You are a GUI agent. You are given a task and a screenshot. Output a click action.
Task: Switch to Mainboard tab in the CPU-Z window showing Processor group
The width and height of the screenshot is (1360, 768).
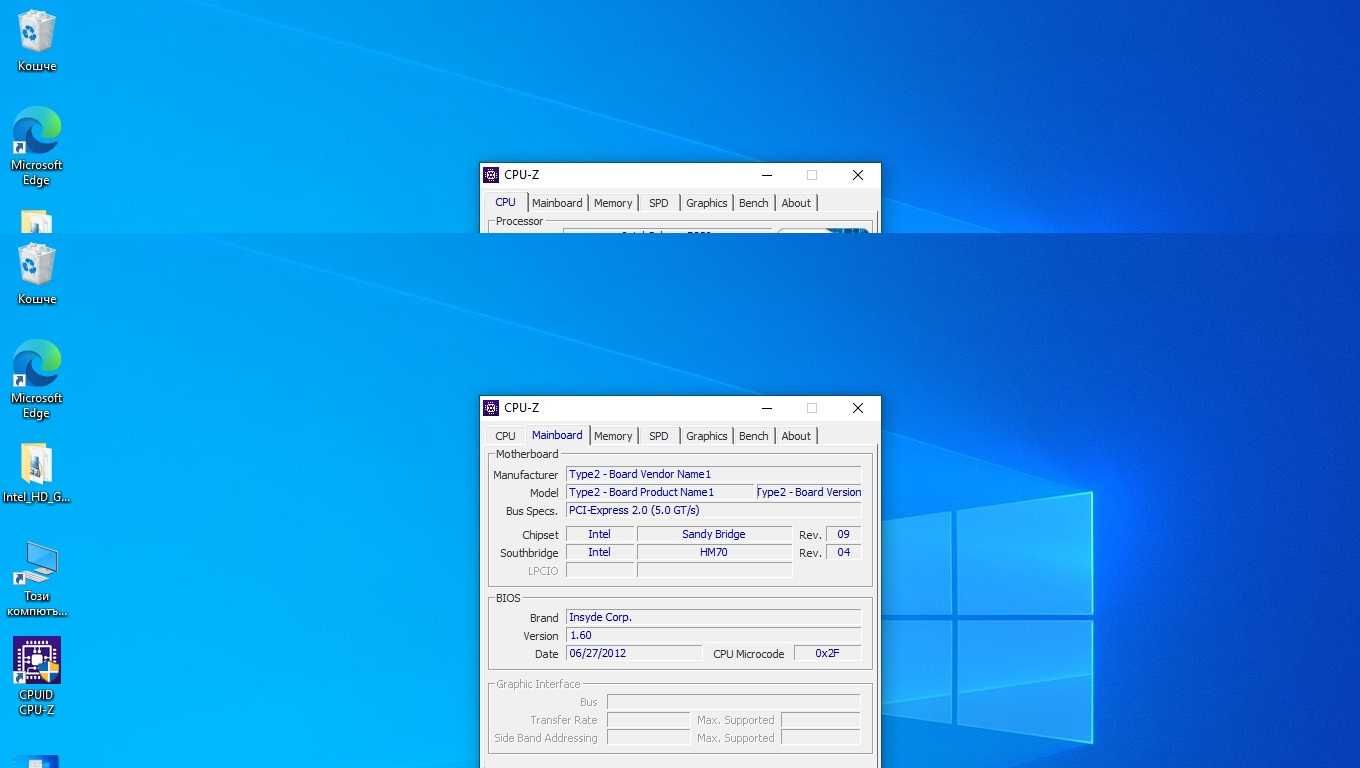[x=557, y=203]
